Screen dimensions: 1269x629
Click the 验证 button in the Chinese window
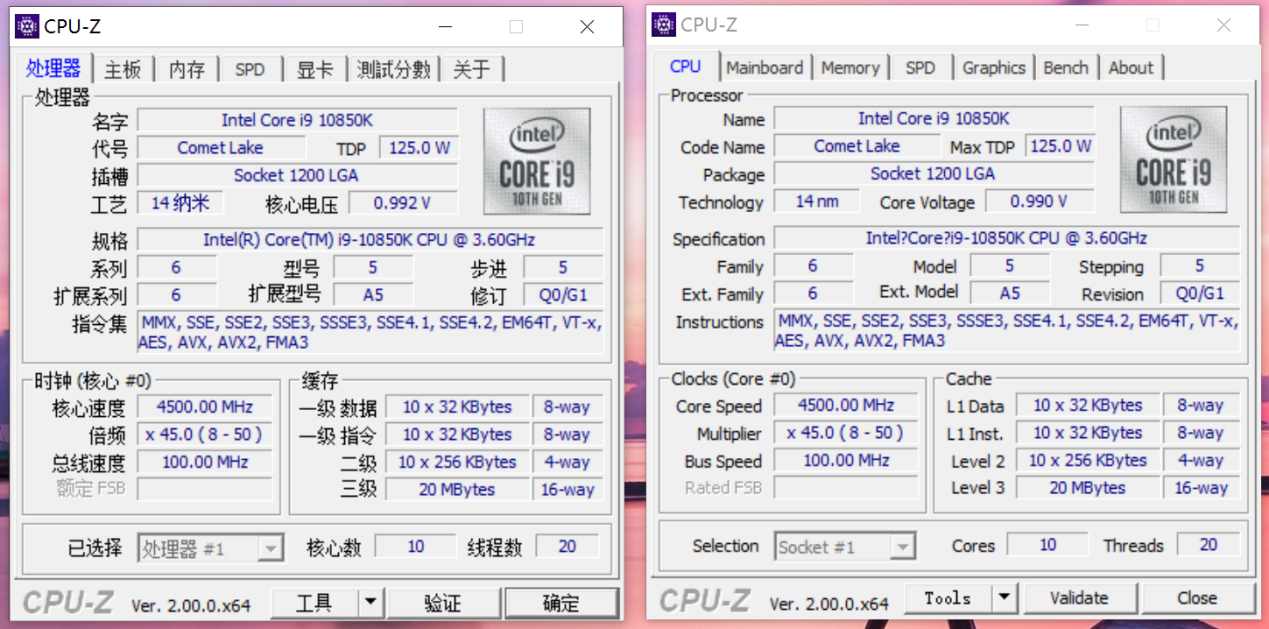442,603
